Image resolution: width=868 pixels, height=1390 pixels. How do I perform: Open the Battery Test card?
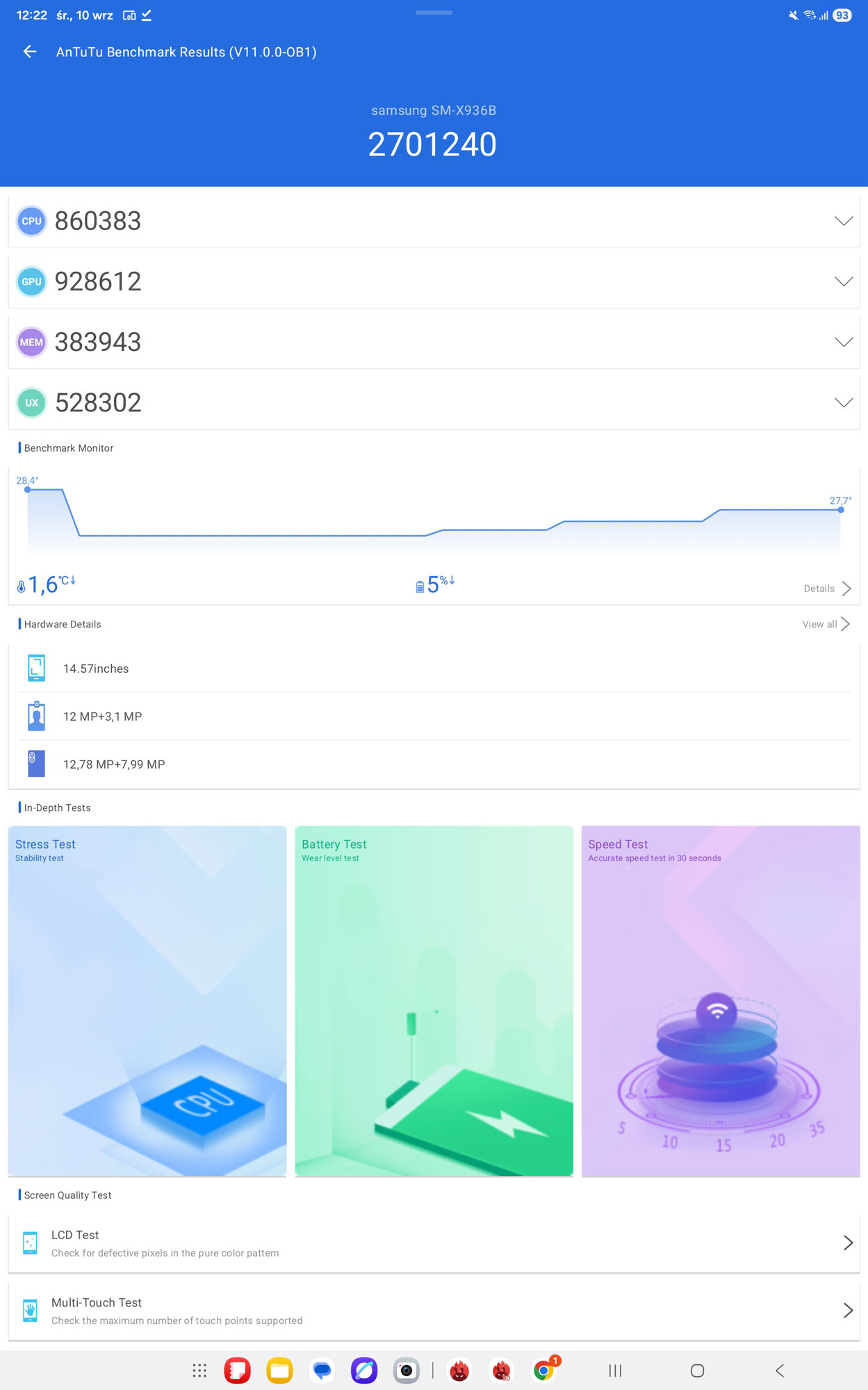(434, 1001)
